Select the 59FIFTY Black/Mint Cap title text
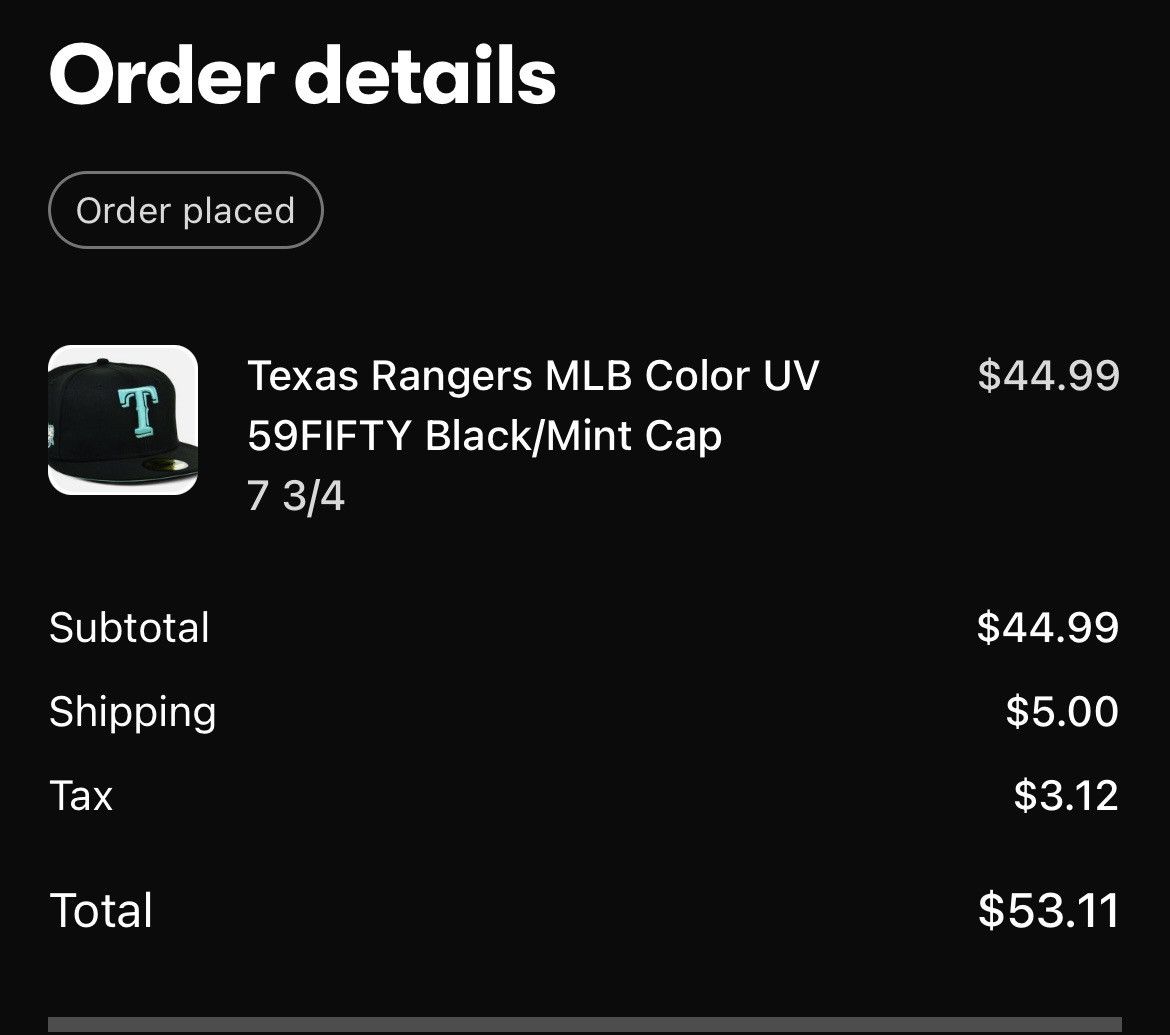This screenshot has width=1170, height=1035. click(x=486, y=434)
